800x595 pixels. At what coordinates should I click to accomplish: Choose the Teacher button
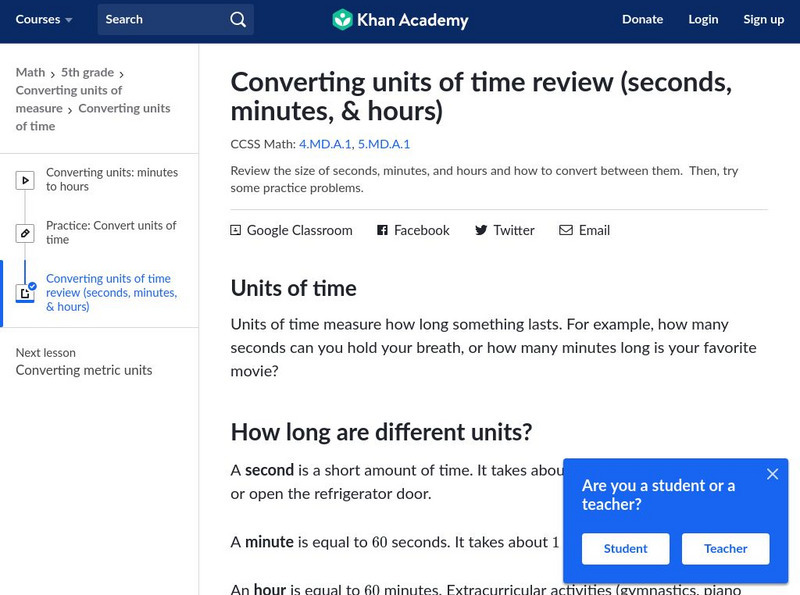coord(726,549)
